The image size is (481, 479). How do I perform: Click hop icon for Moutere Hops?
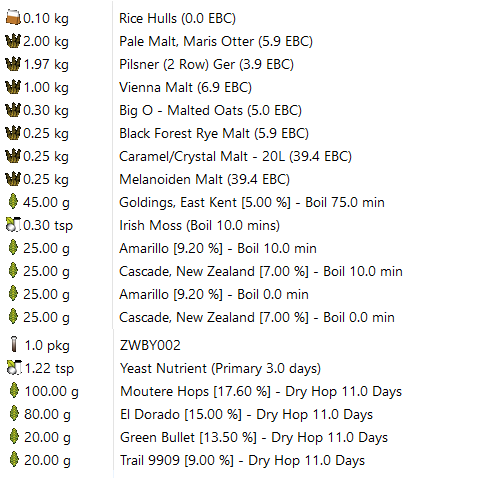14,391
